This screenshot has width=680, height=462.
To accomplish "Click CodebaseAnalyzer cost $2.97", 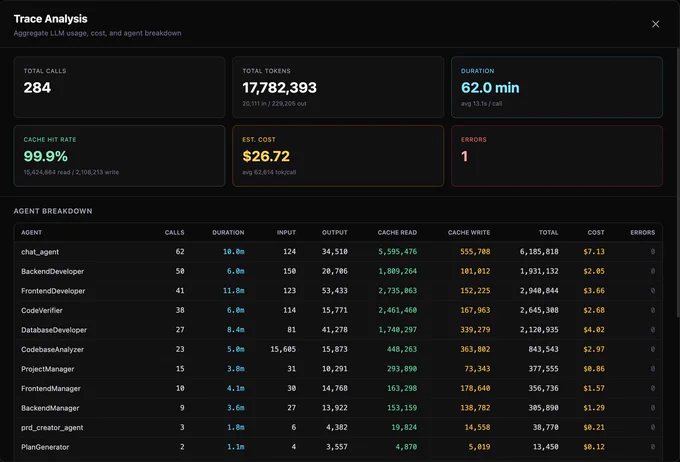I will click(594, 349).
